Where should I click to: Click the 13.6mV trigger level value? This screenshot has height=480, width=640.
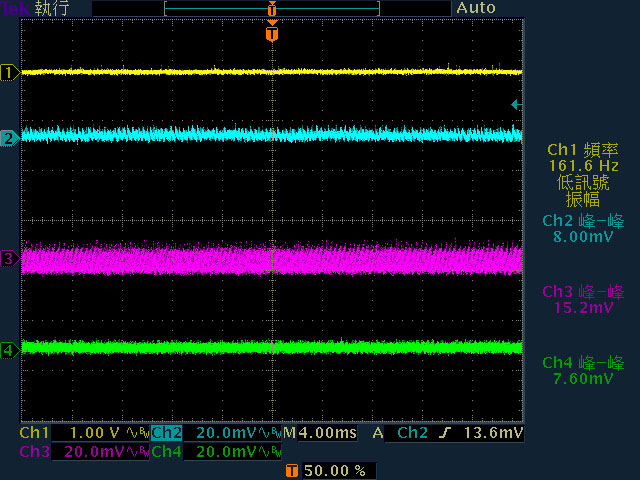[x=493, y=433]
